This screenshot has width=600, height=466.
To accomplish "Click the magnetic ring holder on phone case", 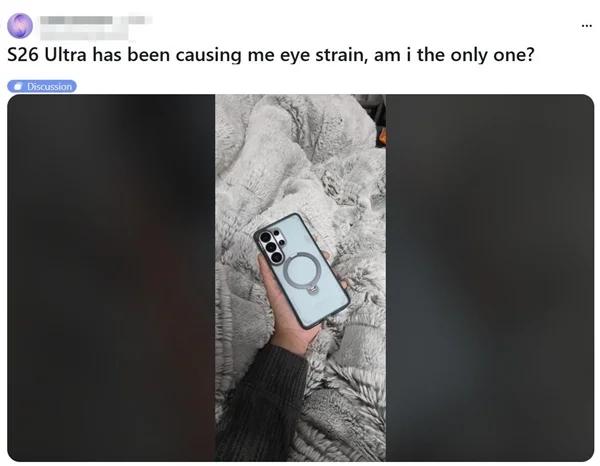I will point(300,270).
